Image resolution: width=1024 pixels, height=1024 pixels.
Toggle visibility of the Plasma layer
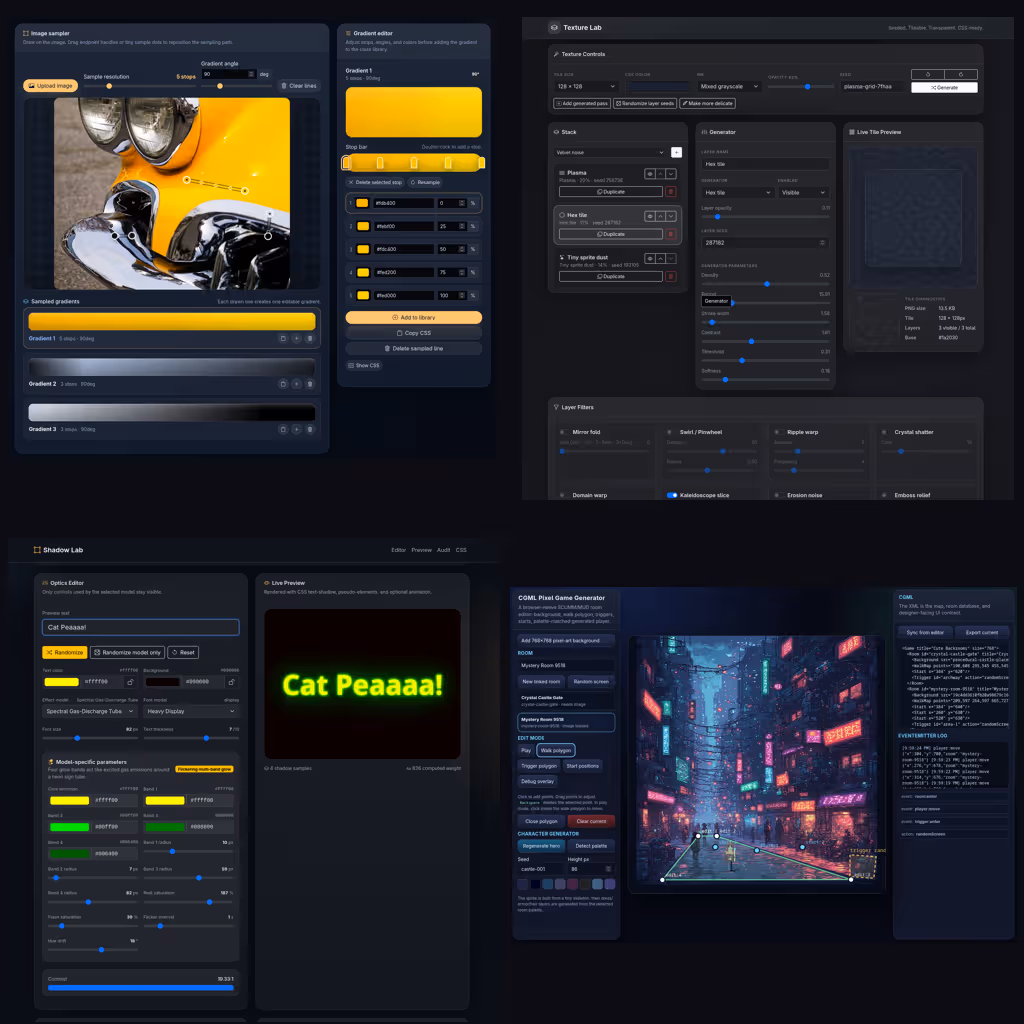pos(650,174)
